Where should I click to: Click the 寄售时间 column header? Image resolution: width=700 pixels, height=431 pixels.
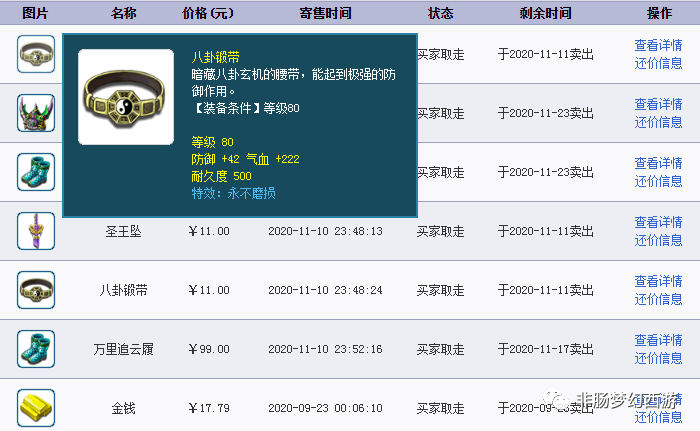pyautogui.click(x=325, y=13)
